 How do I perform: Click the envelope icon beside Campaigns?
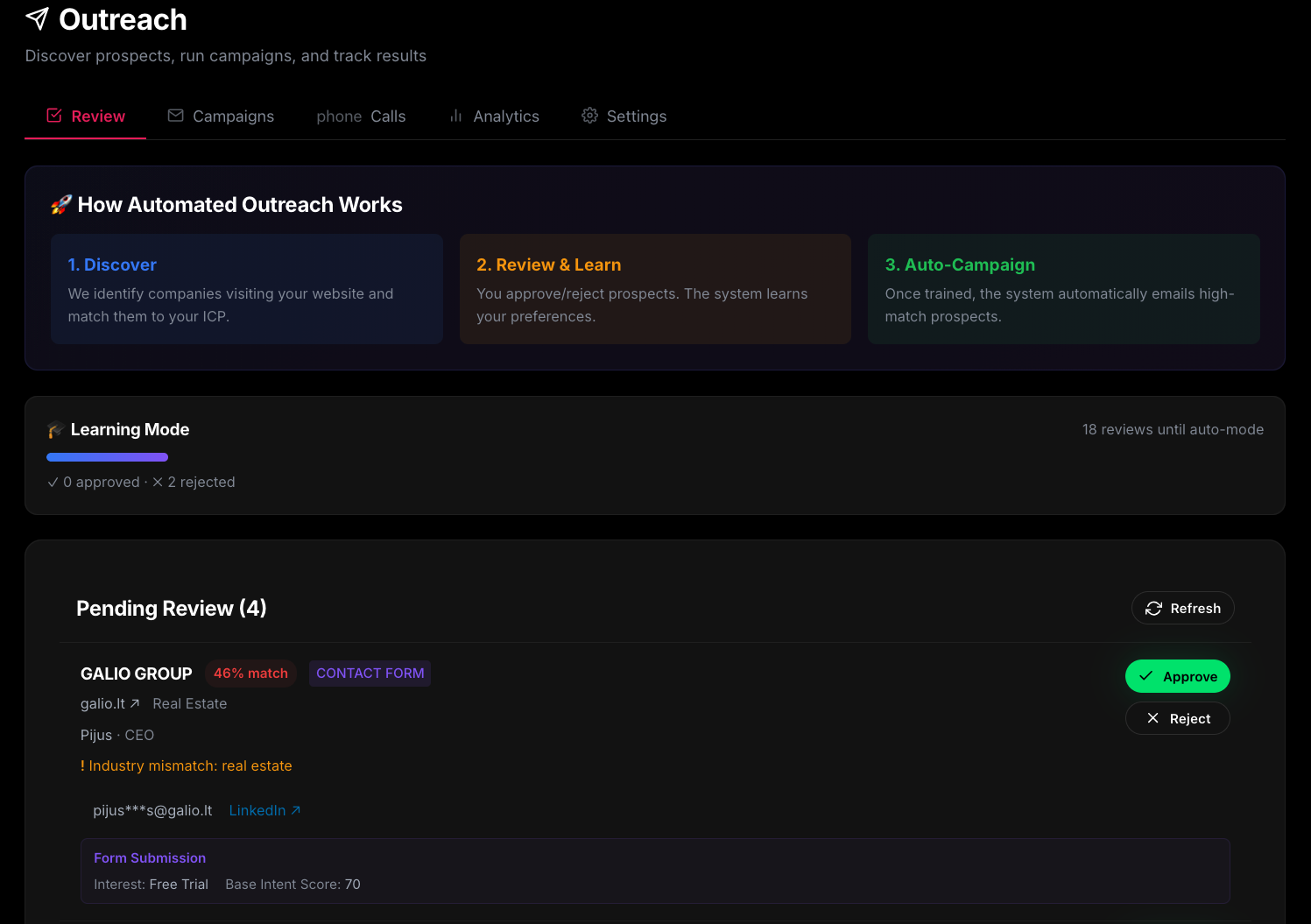click(175, 115)
